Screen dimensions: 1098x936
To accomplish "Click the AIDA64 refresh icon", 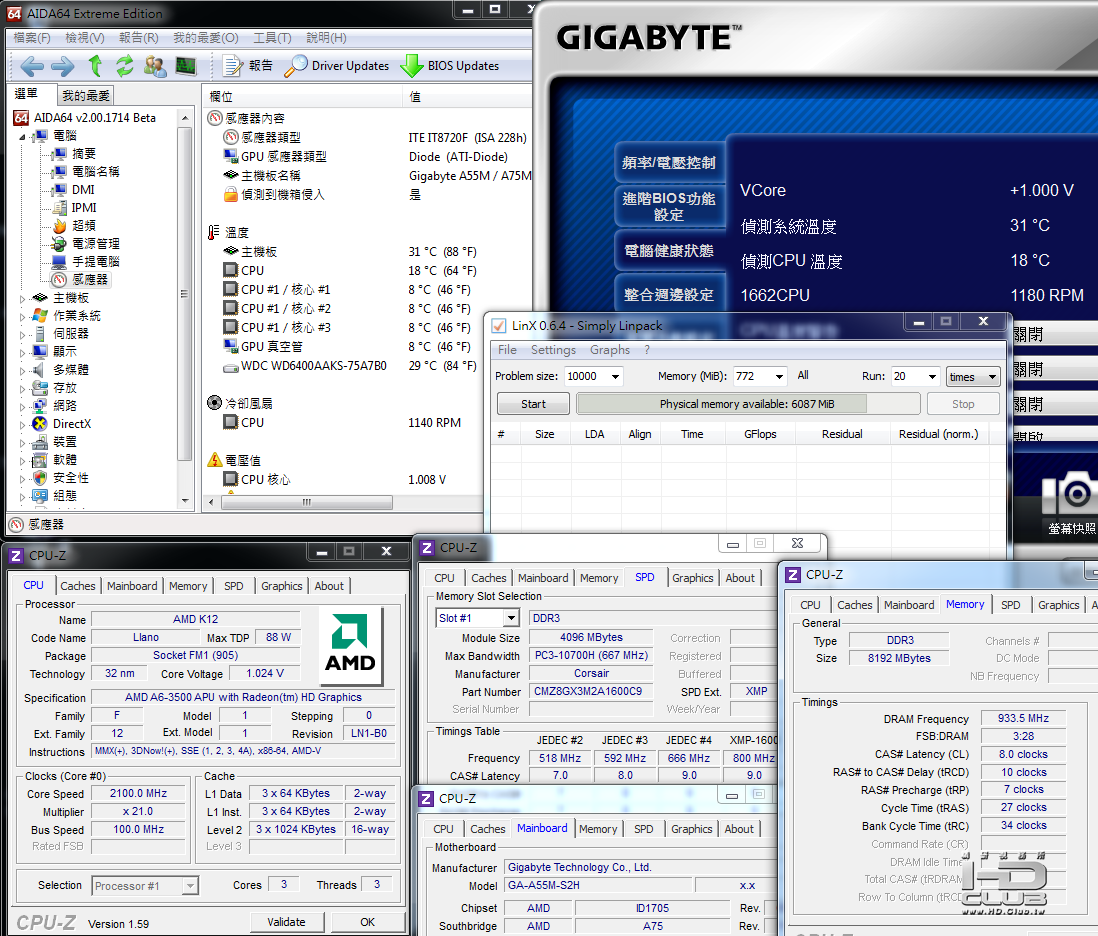I will pyautogui.click(x=125, y=66).
